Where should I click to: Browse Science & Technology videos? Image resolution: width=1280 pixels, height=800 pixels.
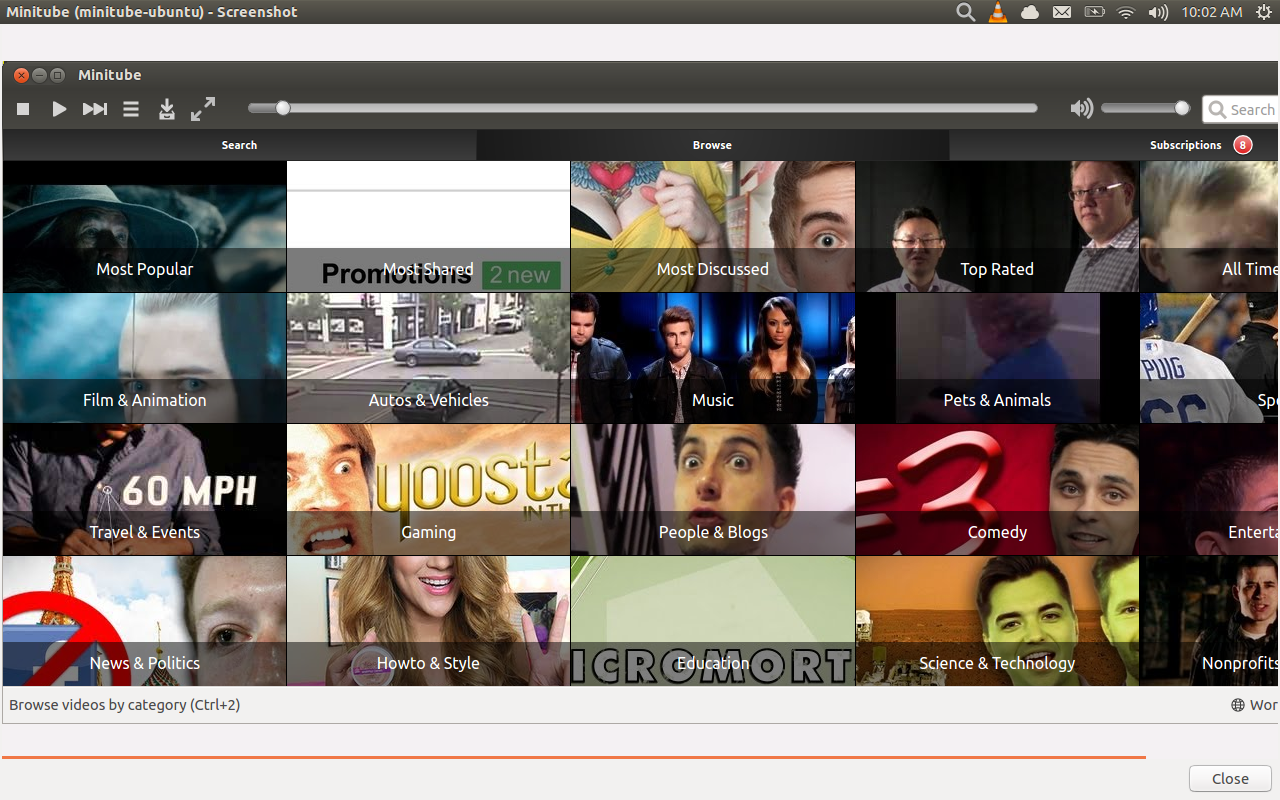(x=997, y=621)
